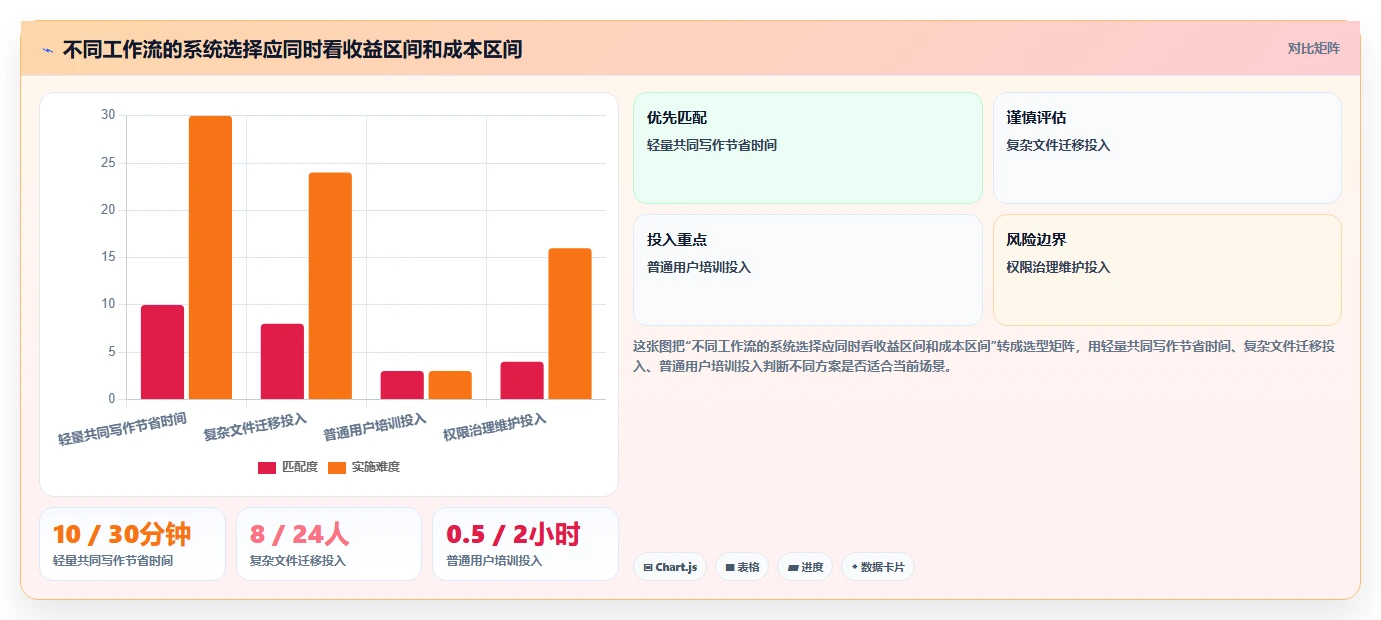Toggle the 实施难度 legend color swatch
This screenshot has width=1381, height=620.
pyautogui.click(x=337, y=467)
